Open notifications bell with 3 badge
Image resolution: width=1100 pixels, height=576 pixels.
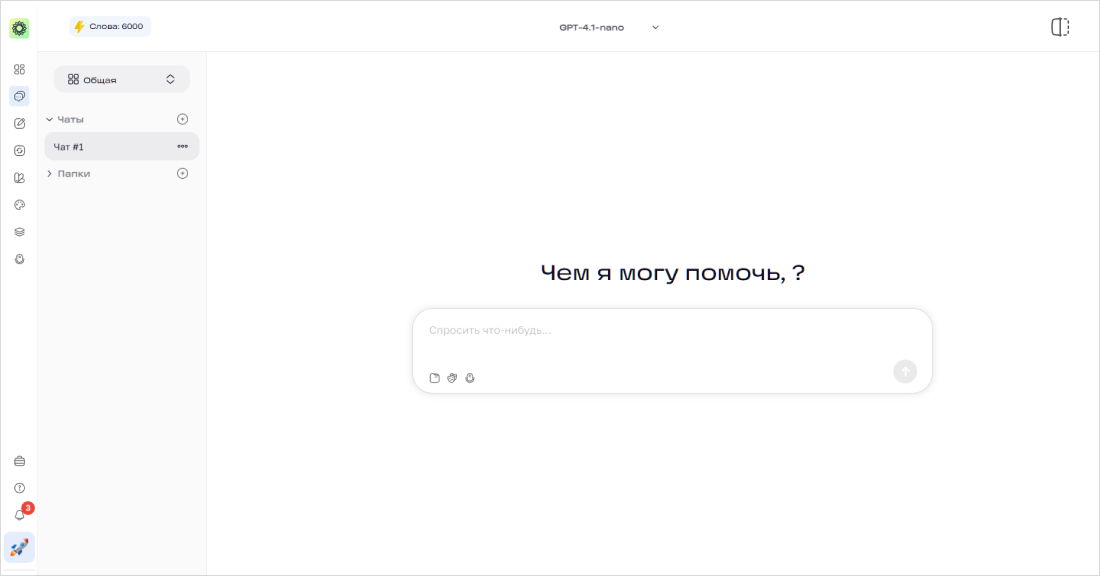(x=19, y=515)
